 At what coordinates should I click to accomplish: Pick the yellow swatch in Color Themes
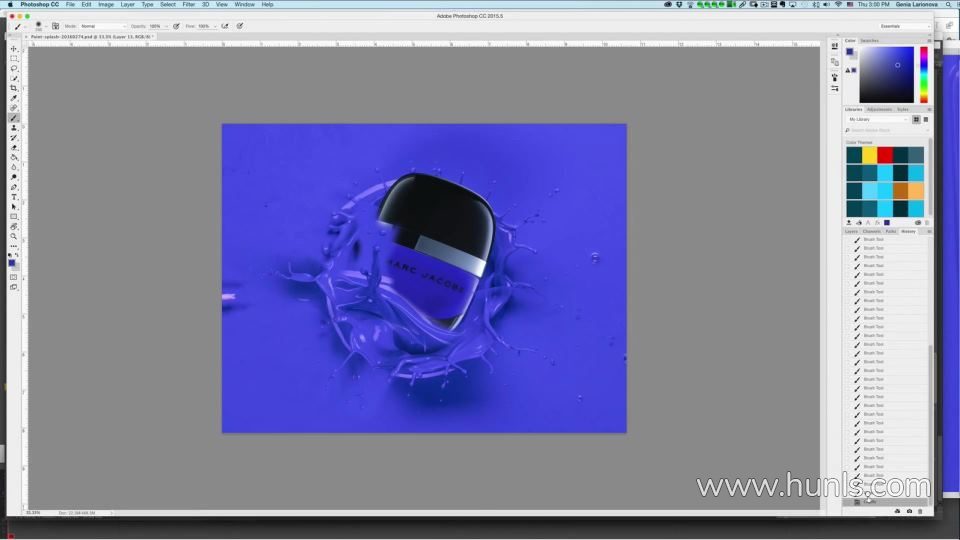click(869, 155)
